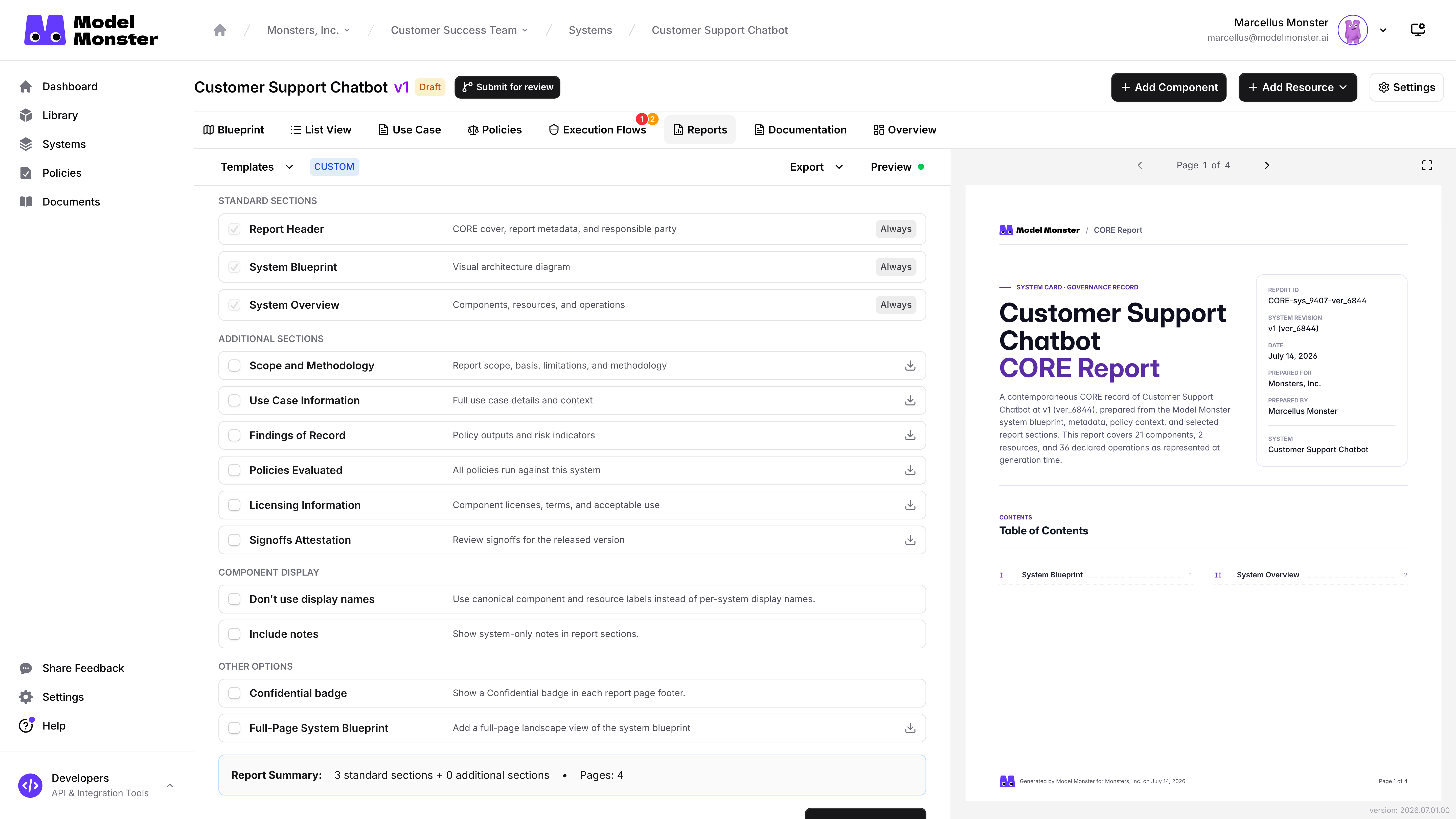Check Policies Evaluated checkbox
Viewport: 1456px width, 819px height.
point(234,470)
